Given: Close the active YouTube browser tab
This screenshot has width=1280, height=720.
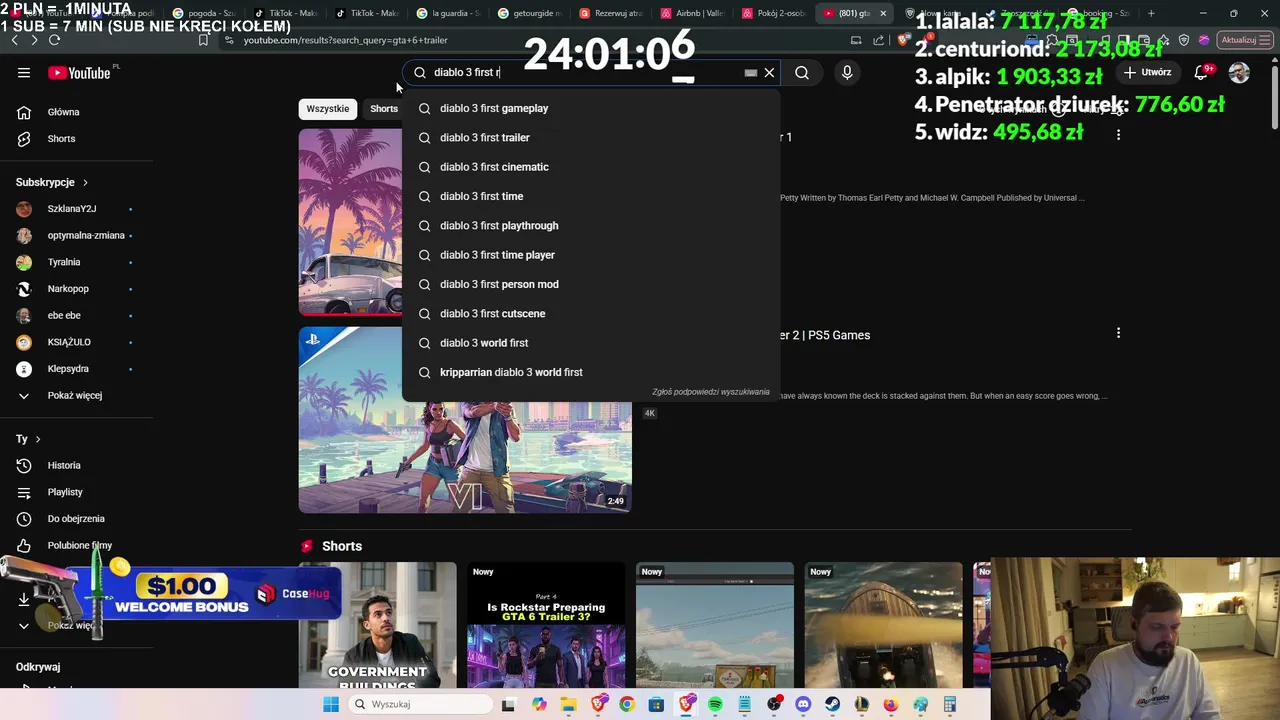Looking at the screenshot, I should pyautogui.click(x=883, y=13).
